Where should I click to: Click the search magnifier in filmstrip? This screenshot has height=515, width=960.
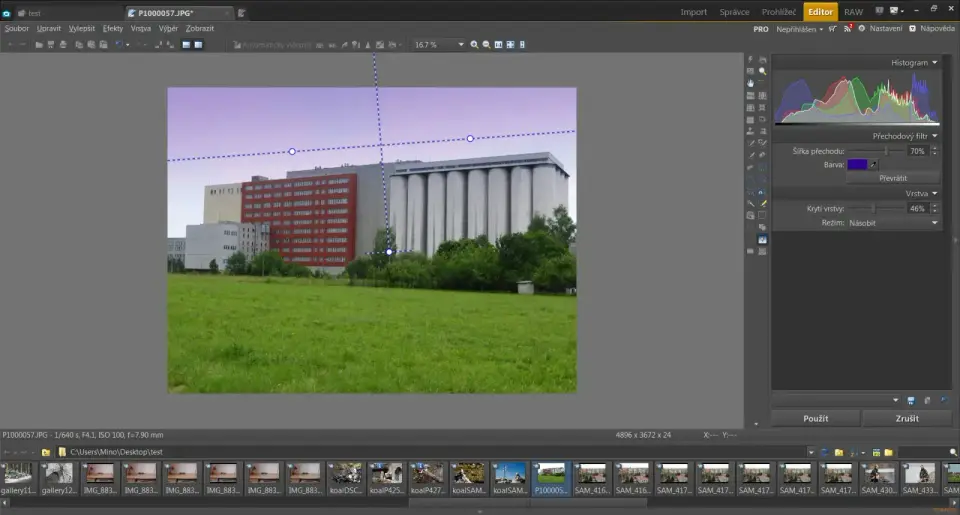point(953,452)
